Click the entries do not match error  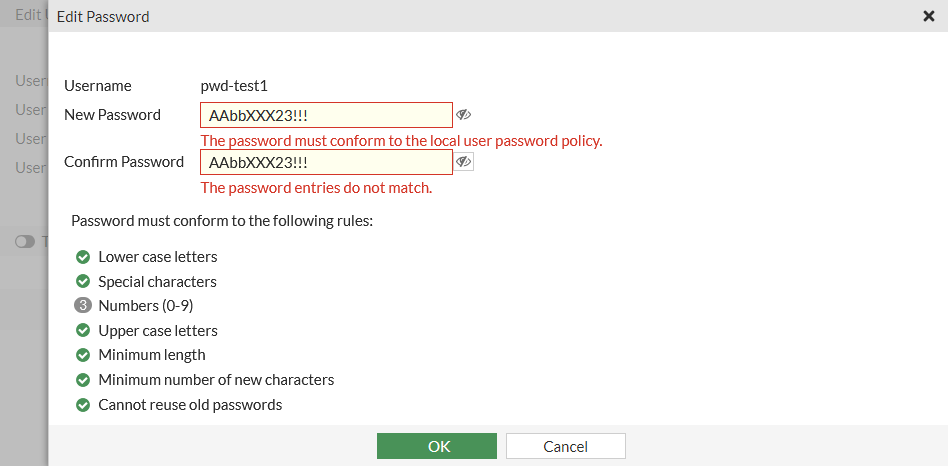tap(316, 188)
